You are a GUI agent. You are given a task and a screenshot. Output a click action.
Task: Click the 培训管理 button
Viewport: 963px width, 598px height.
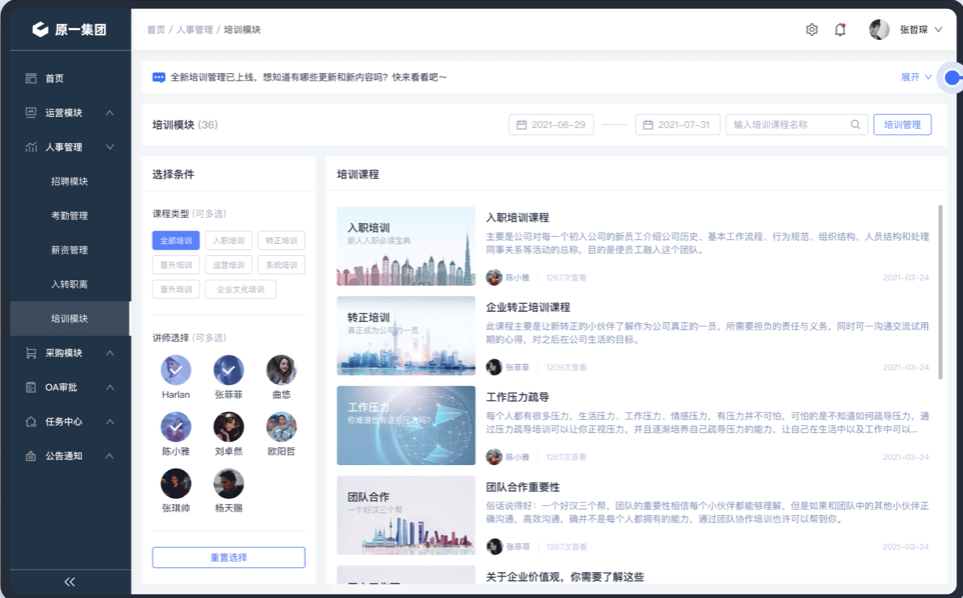click(x=902, y=125)
